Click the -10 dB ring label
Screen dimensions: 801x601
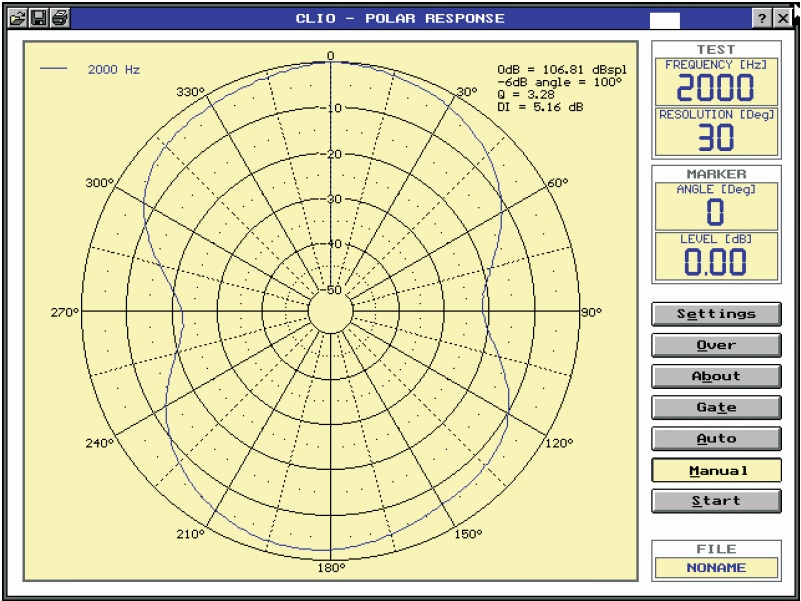pyautogui.click(x=331, y=108)
